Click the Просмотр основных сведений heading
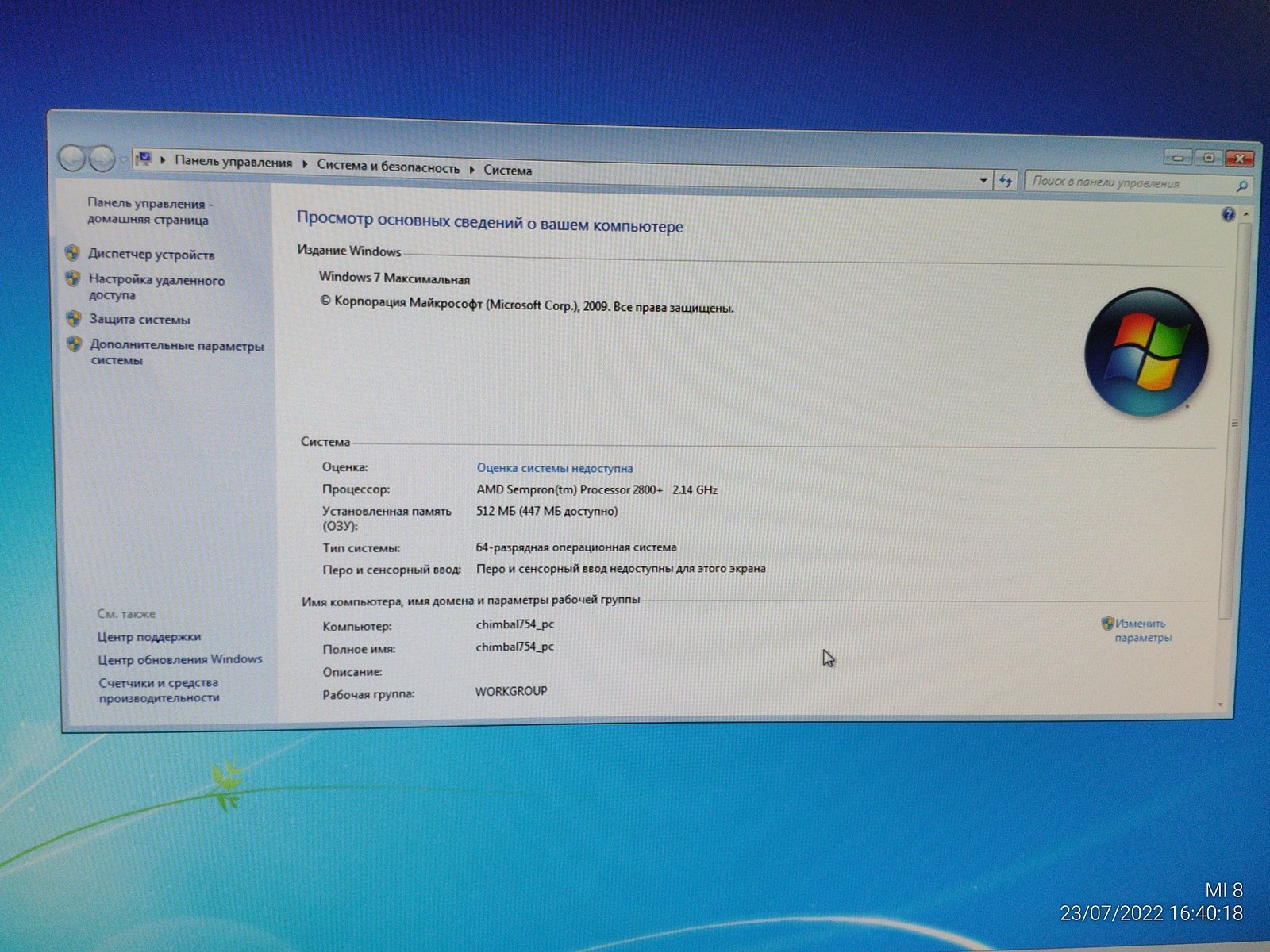 pos(490,222)
